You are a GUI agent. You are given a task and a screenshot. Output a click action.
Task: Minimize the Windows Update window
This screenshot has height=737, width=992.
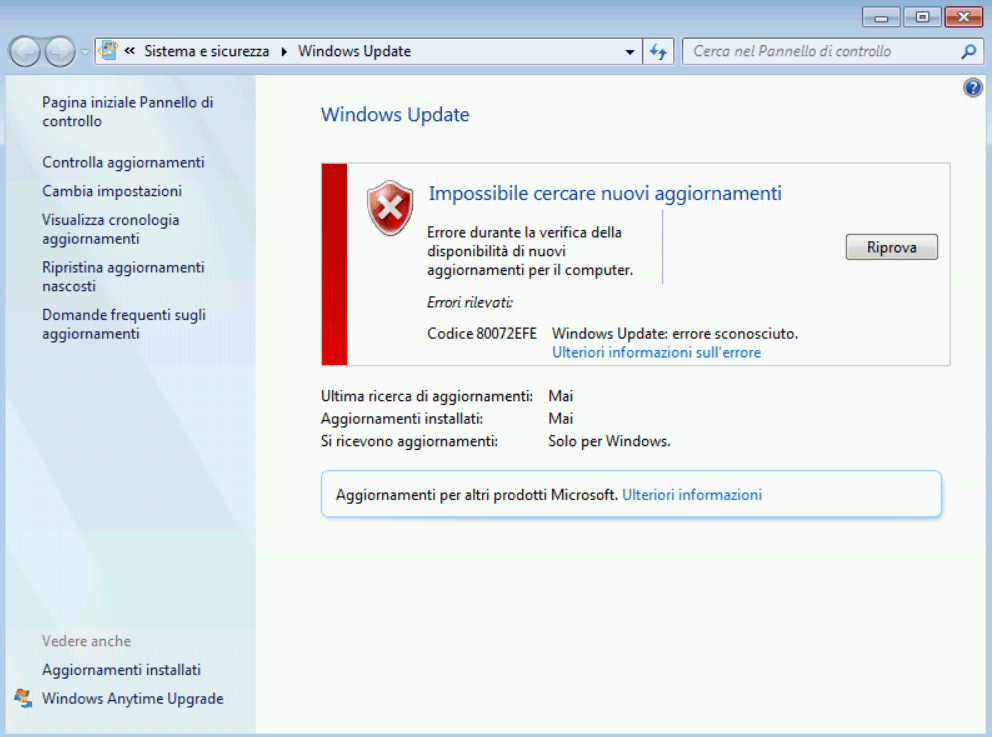pyautogui.click(x=881, y=17)
